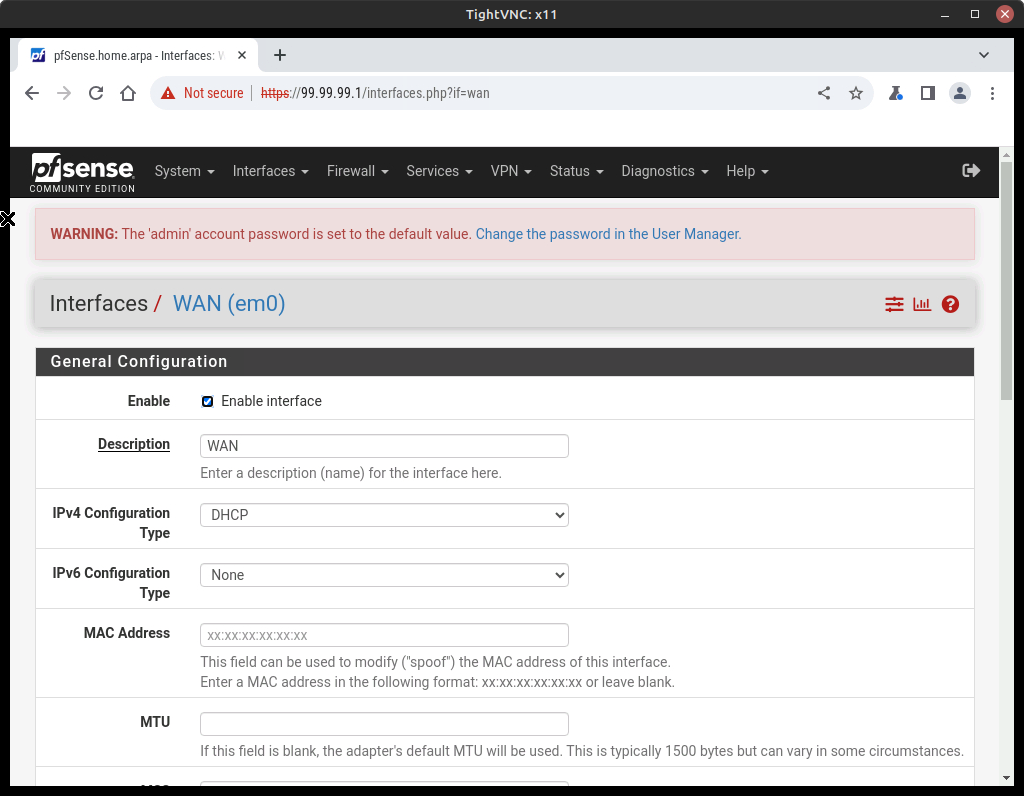
Task: Open the tab search chevron
Action: (x=984, y=56)
